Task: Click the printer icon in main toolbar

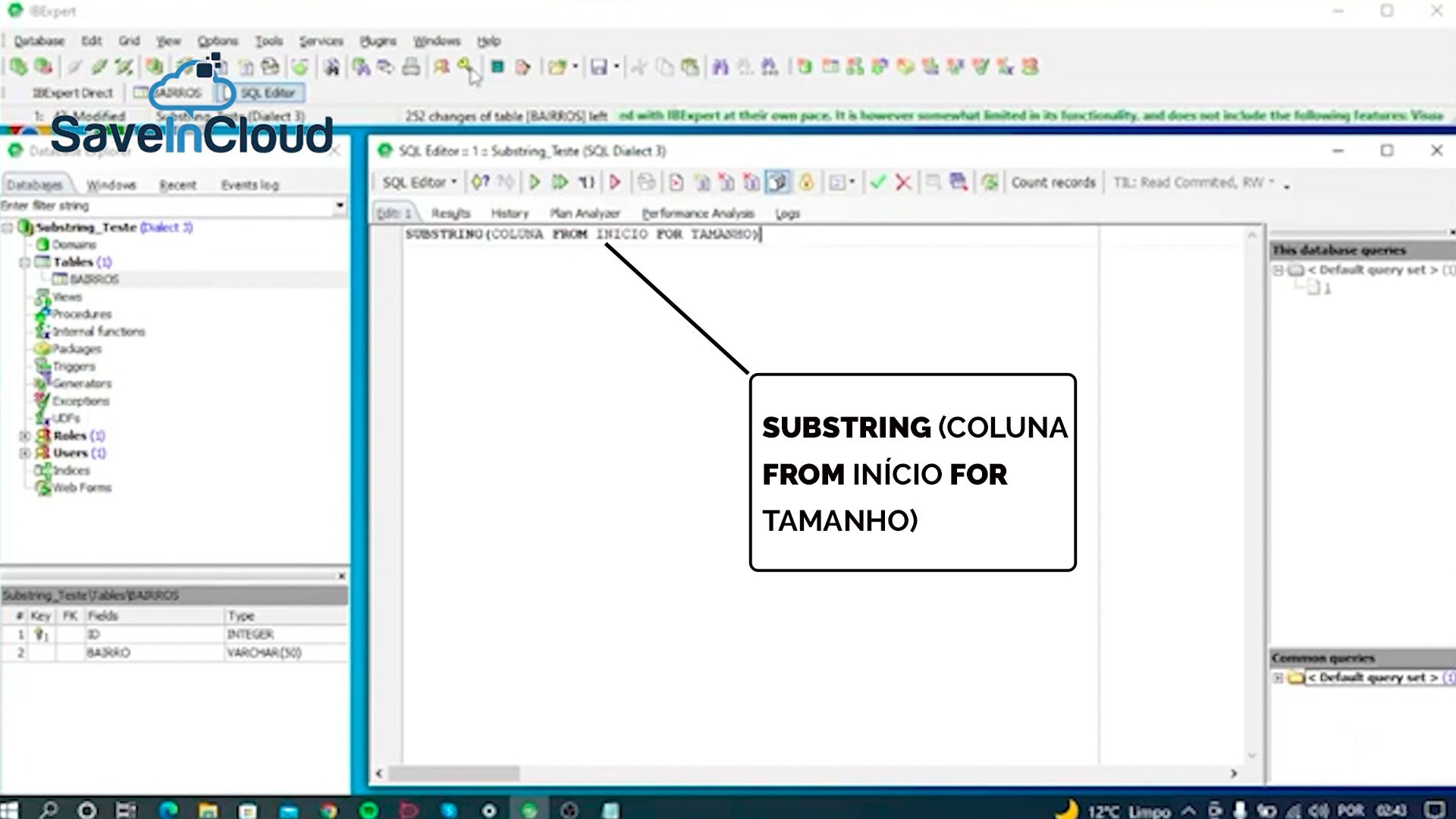Action: tap(411, 67)
